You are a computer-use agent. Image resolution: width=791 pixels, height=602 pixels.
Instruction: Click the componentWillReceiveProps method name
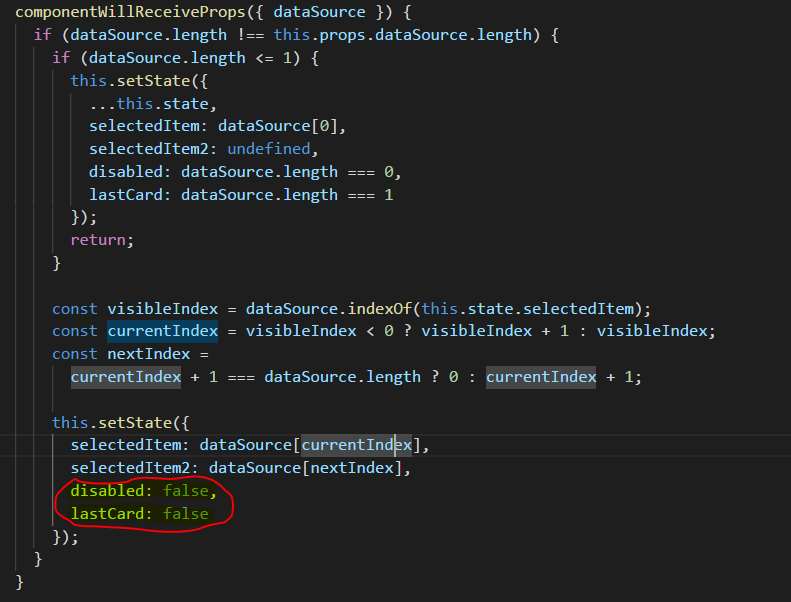pos(131,12)
